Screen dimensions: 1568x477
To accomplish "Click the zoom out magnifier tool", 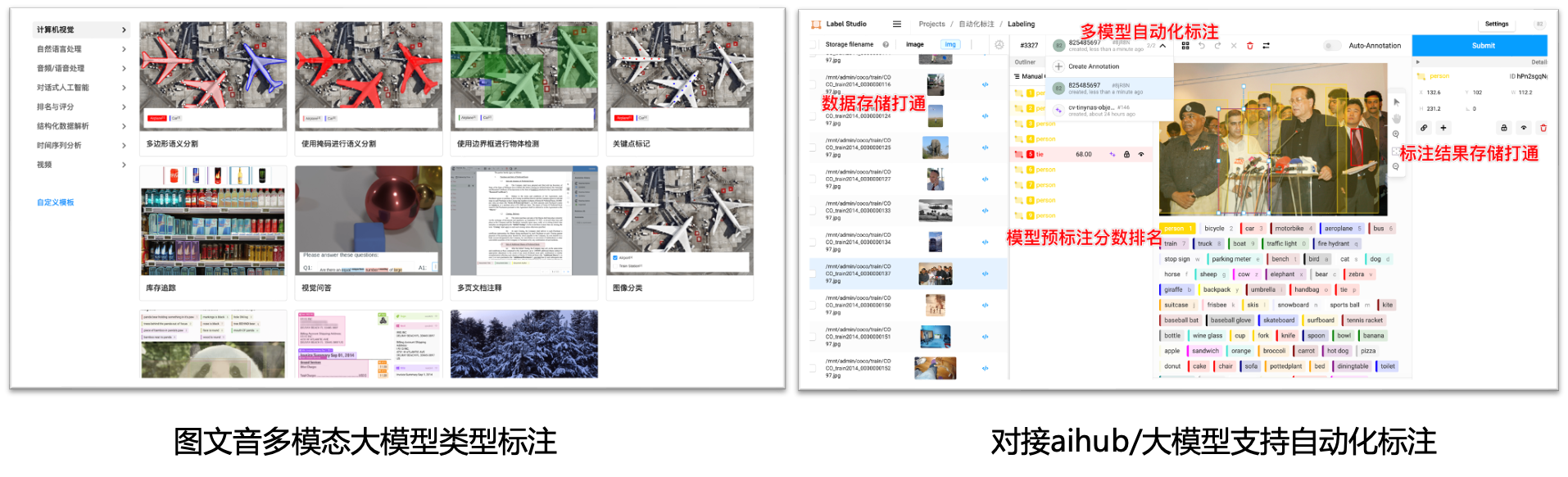I will pos(1396,166).
